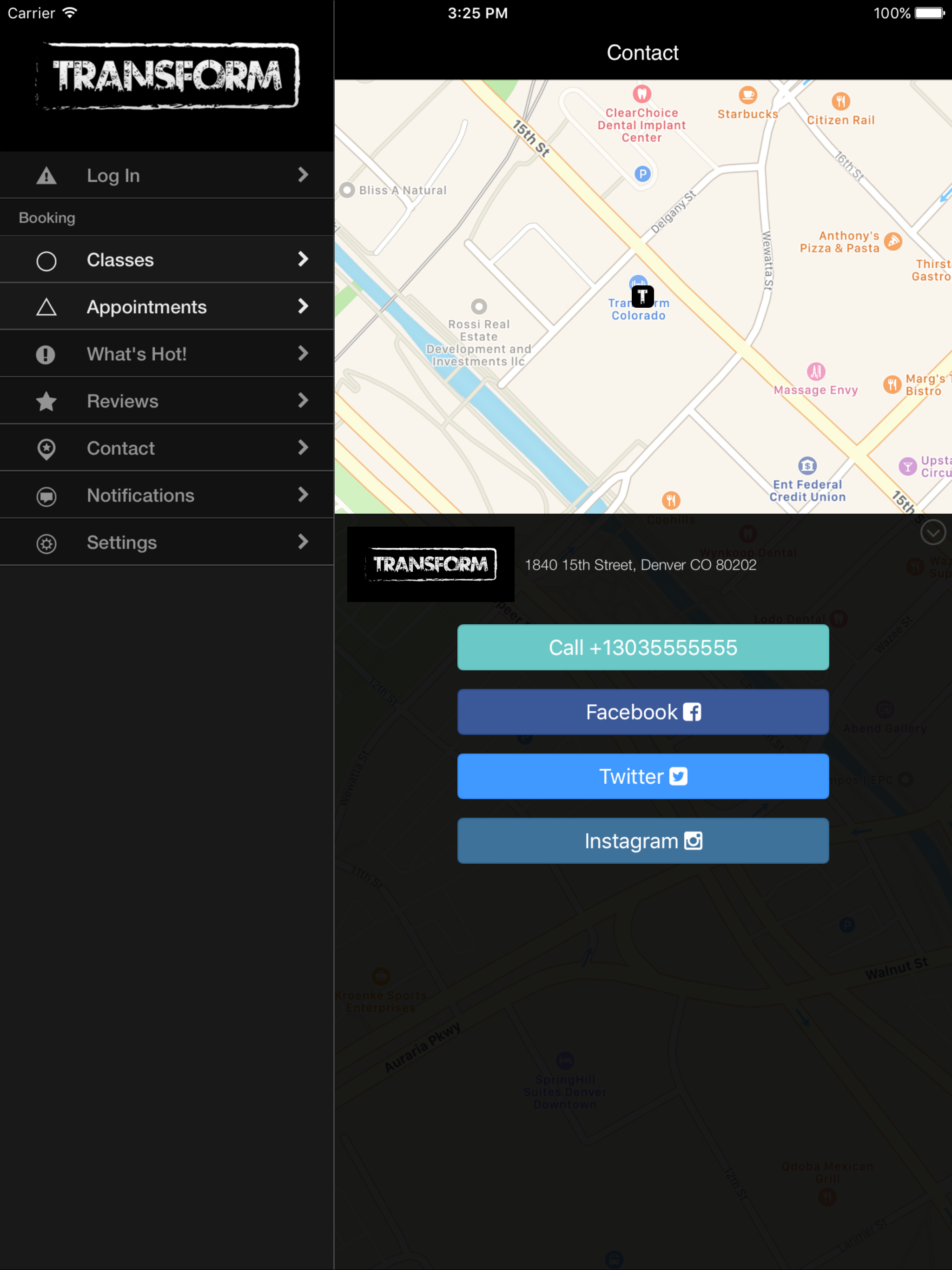Tap the 3:25 PM clock
This screenshot has width=952, height=1270.
(x=478, y=13)
